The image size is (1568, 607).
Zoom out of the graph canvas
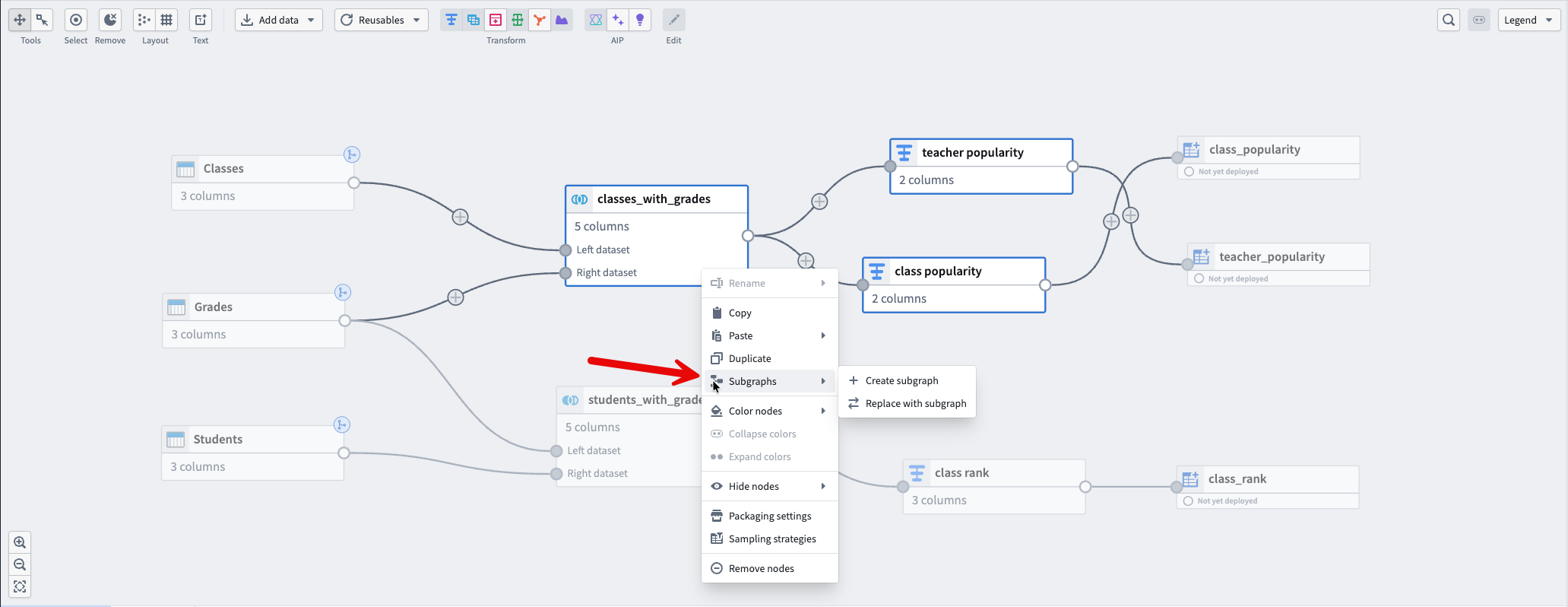[x=20, y=564]
